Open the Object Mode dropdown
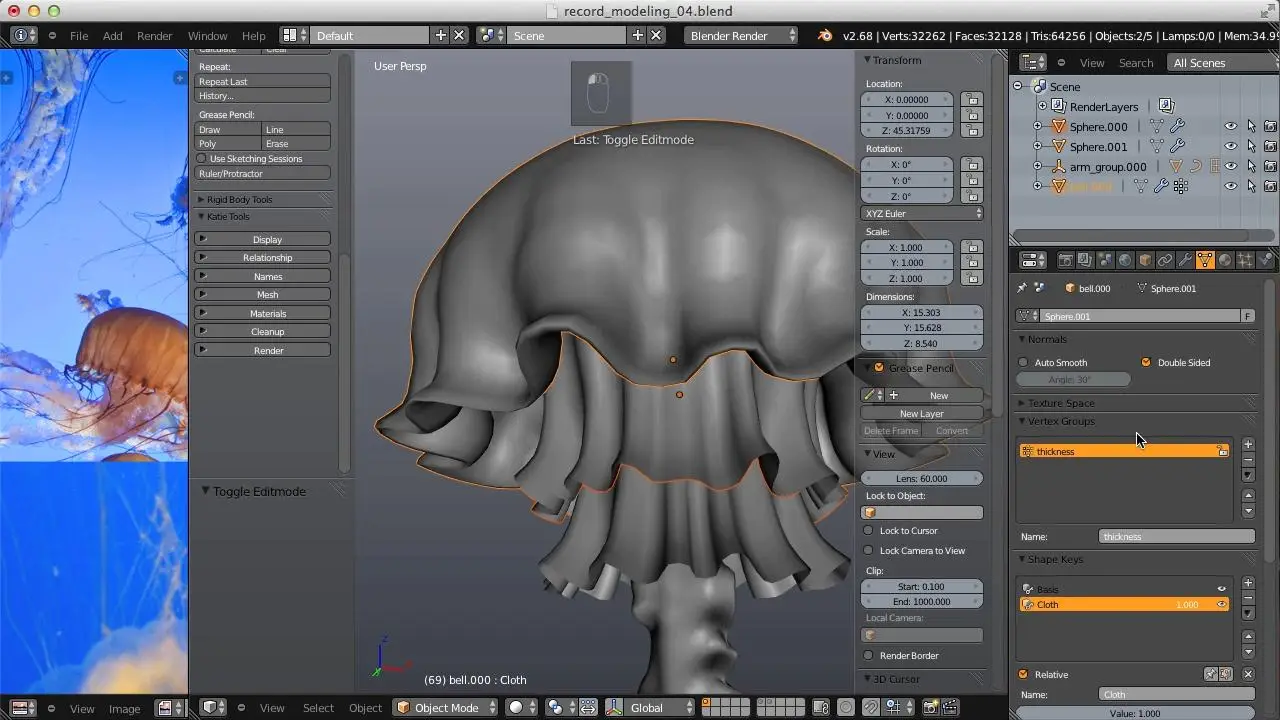1280x720 pixels. 447,708
